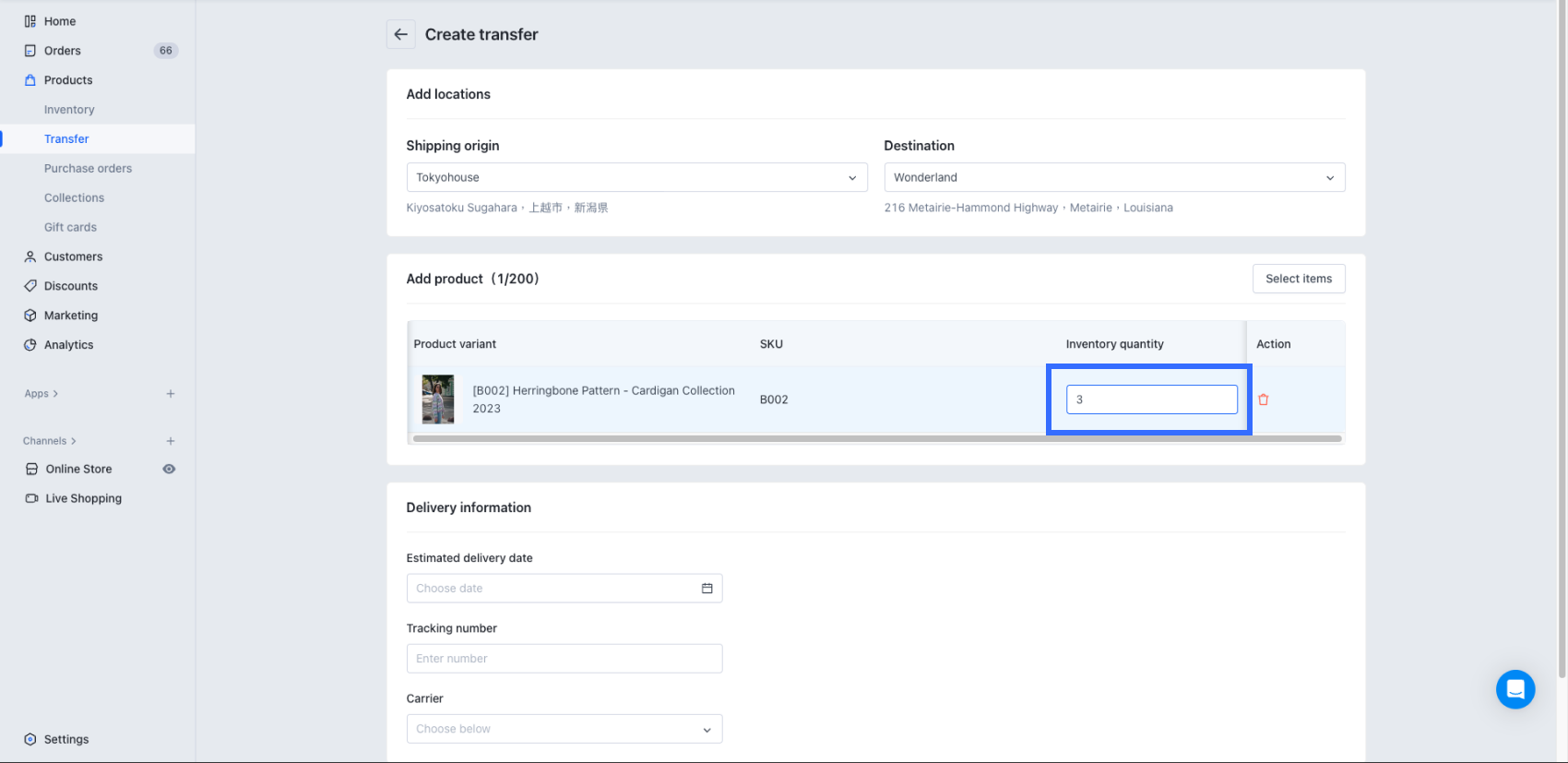Go to Inventory submenu item
The image size is (1568, 763).
pyautogui.click(x=69, y=110)
